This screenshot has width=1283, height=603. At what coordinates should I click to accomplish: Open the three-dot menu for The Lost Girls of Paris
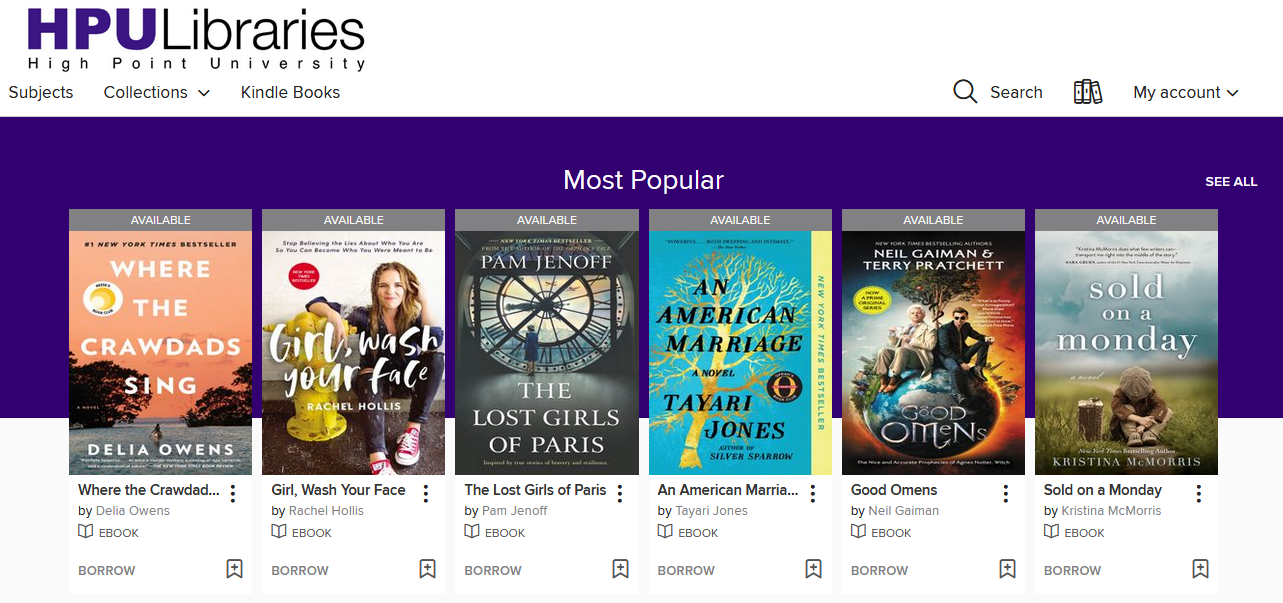pyautogui.click(x=618, y=493)
